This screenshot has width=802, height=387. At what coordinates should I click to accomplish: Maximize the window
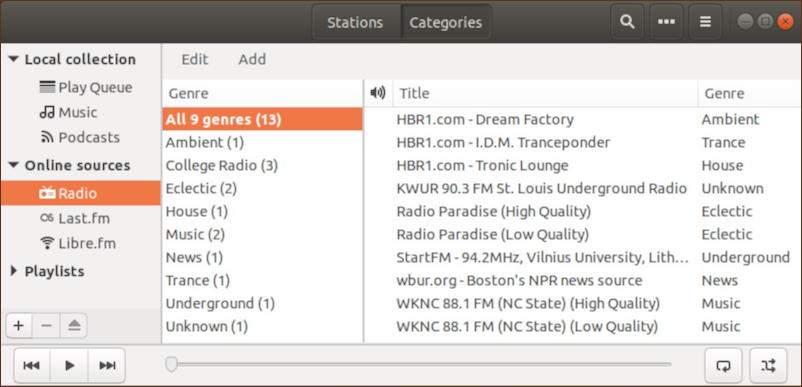pos(765,21)
